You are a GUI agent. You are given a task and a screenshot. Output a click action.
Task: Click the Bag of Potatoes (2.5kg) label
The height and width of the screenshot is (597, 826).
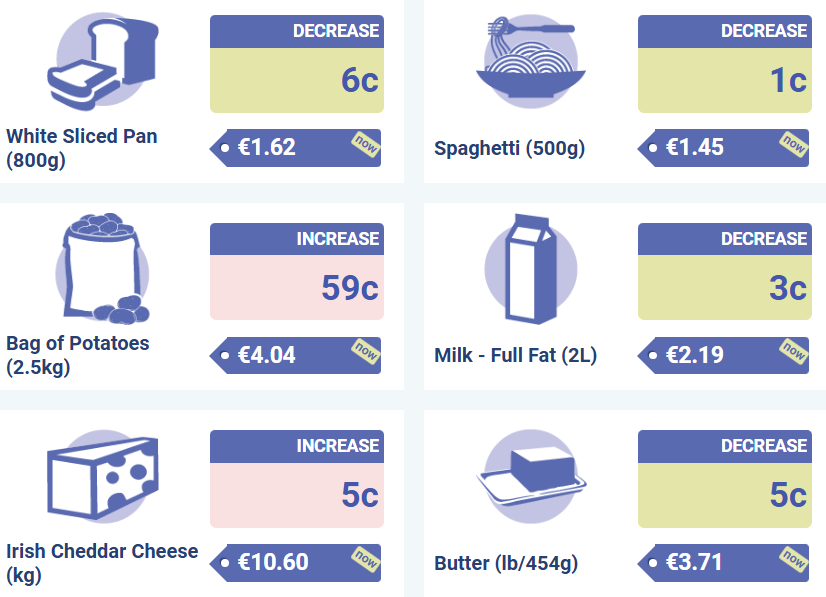pos(77,355)
